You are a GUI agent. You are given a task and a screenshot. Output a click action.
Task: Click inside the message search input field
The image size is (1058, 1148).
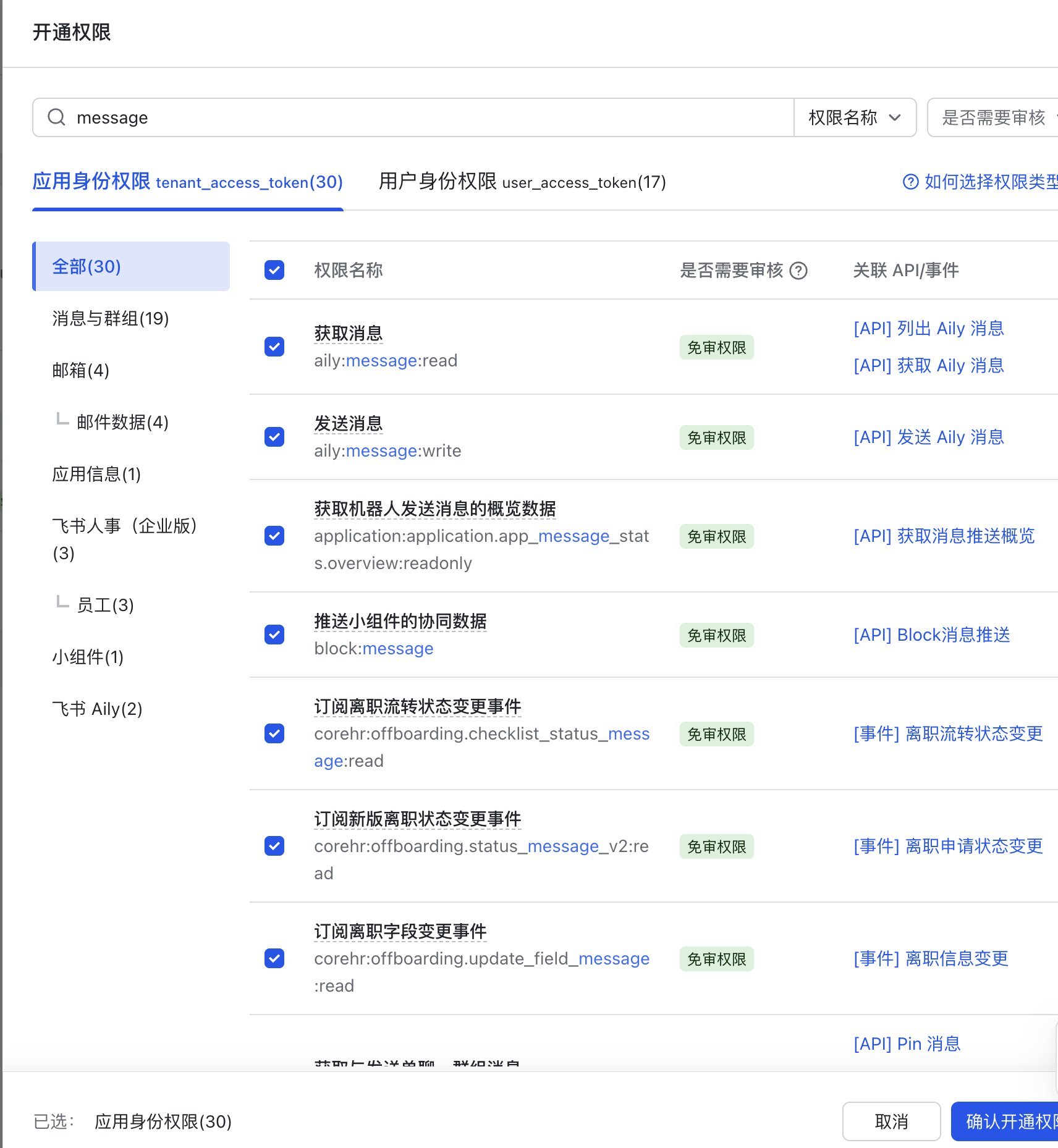pos(371,117)
